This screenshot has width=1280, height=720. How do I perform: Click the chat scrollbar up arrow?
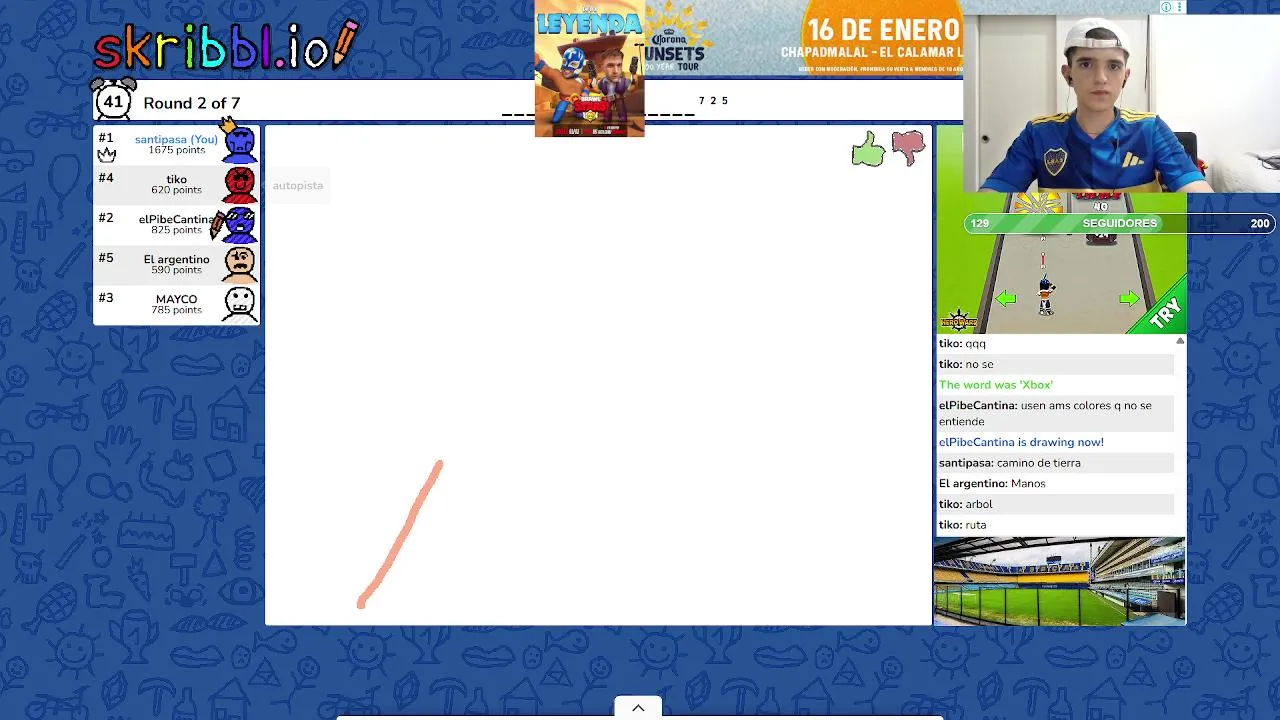point(1180,342)
